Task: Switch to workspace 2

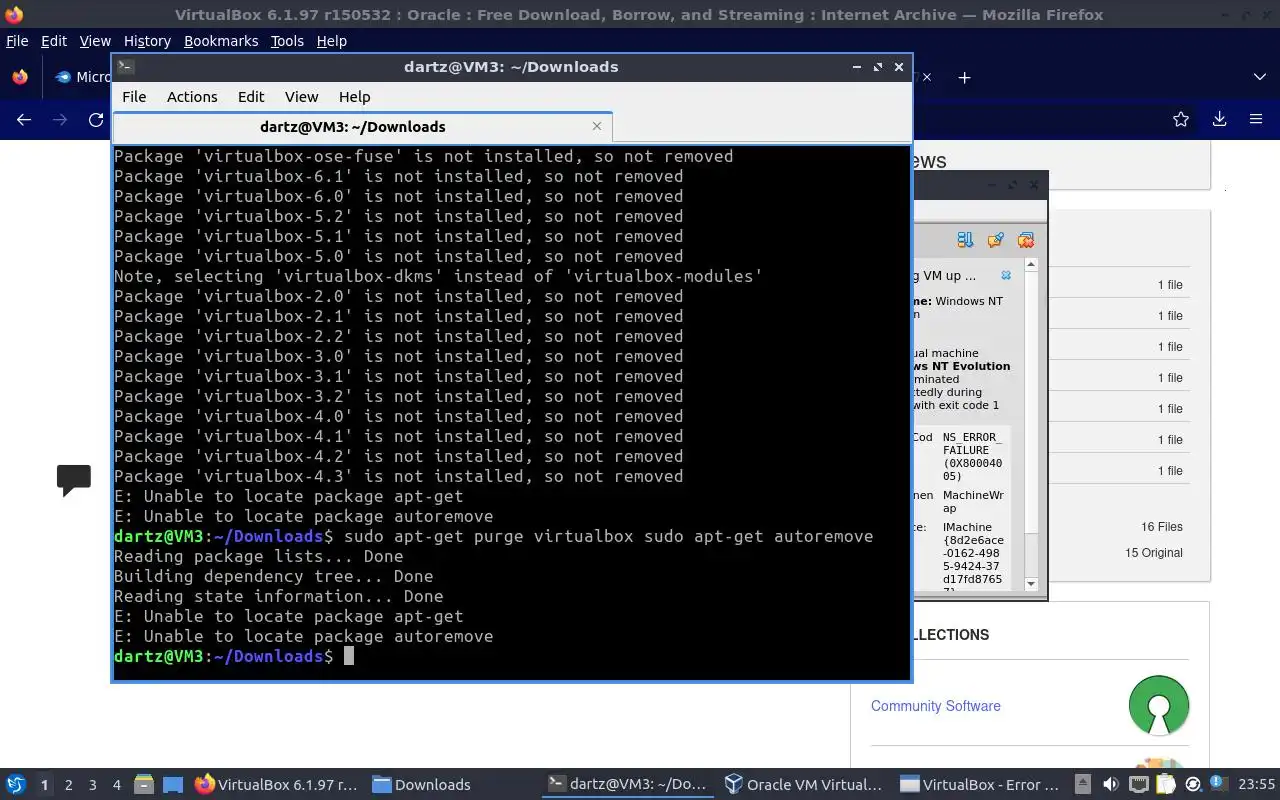Action: 68,785
